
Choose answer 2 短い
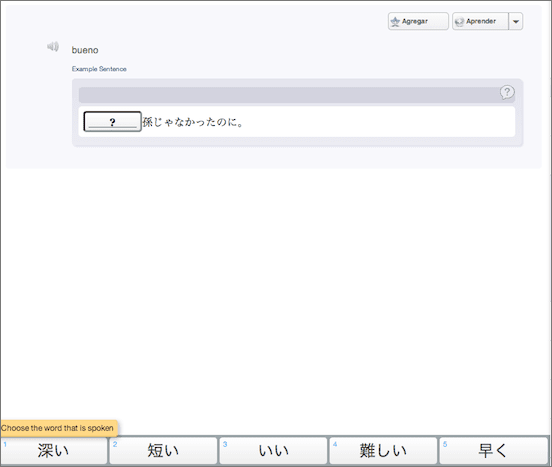coord(163,450)
